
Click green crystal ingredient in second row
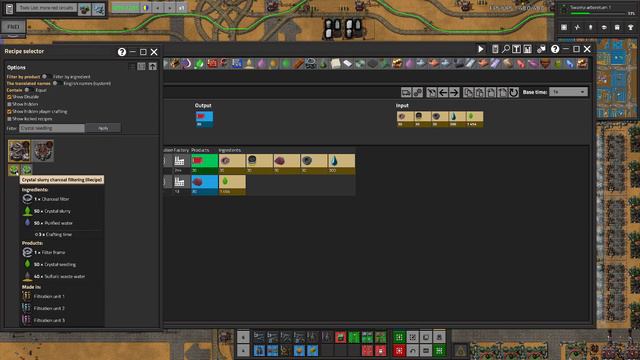pyautogui.click(x=232, y=185)
